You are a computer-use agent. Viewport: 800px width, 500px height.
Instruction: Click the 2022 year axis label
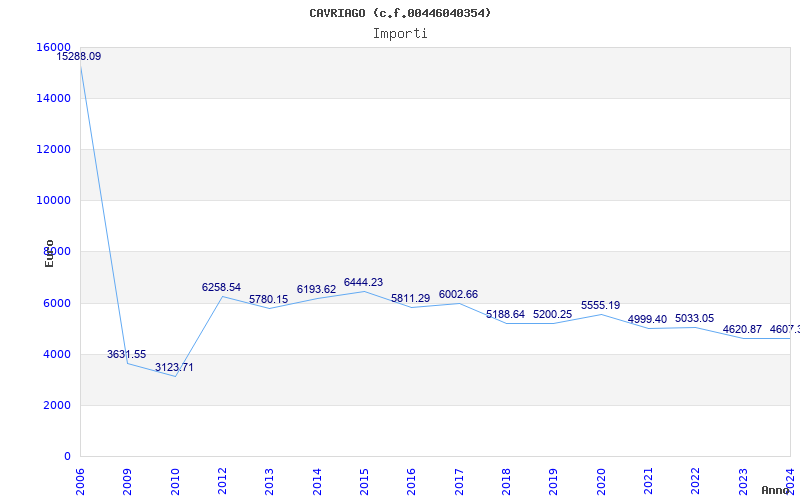pyautogui.click(x=695, y=482)
